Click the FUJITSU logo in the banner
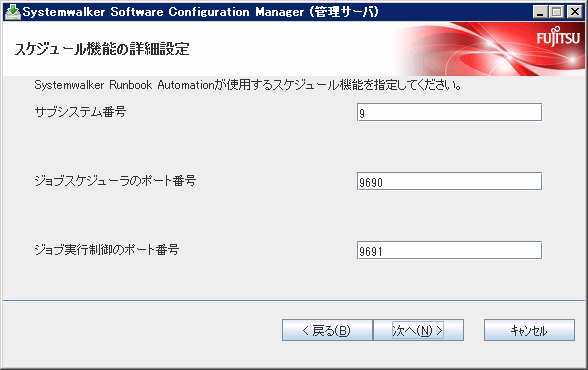 pos(558,37)
